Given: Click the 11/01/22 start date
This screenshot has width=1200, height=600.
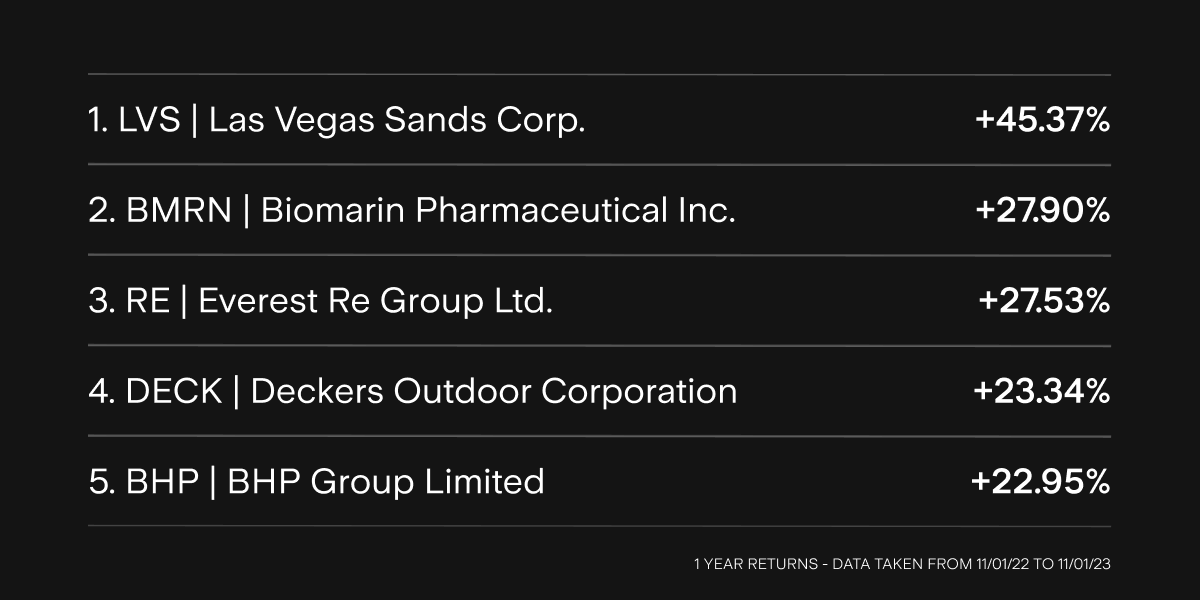Looking at the screenshot, I should (1004, 565).
